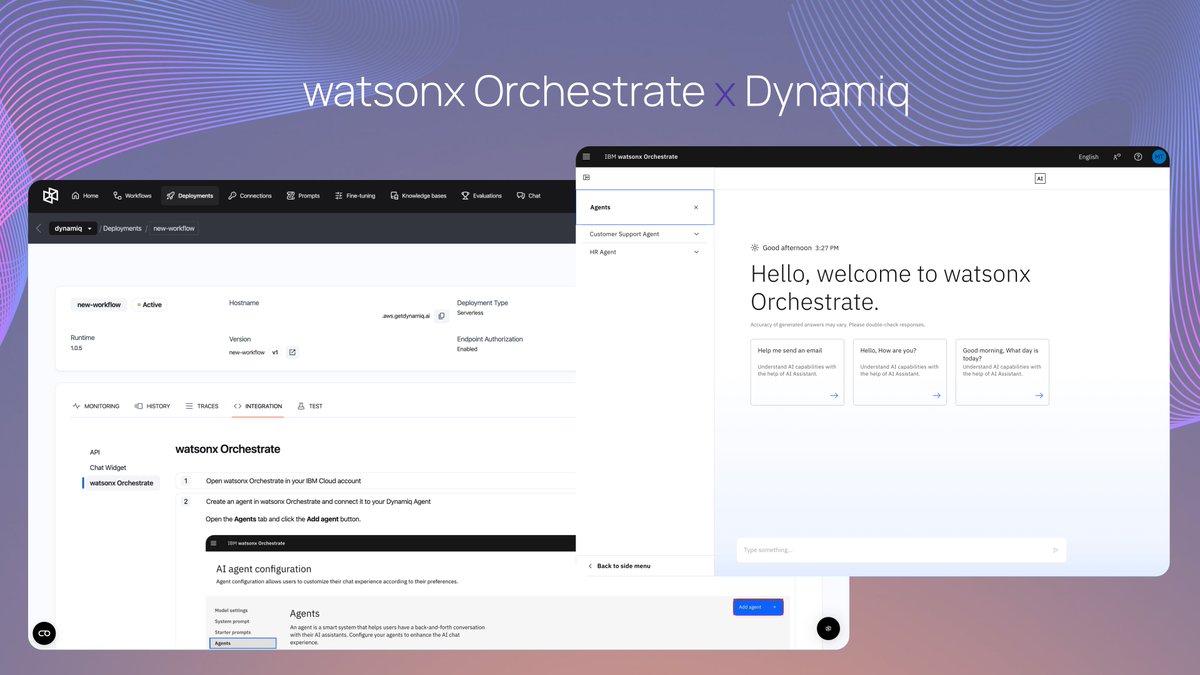The image size is (1200, 675).
Task: Select API in integration sidebar
Action: click(95, 452)
